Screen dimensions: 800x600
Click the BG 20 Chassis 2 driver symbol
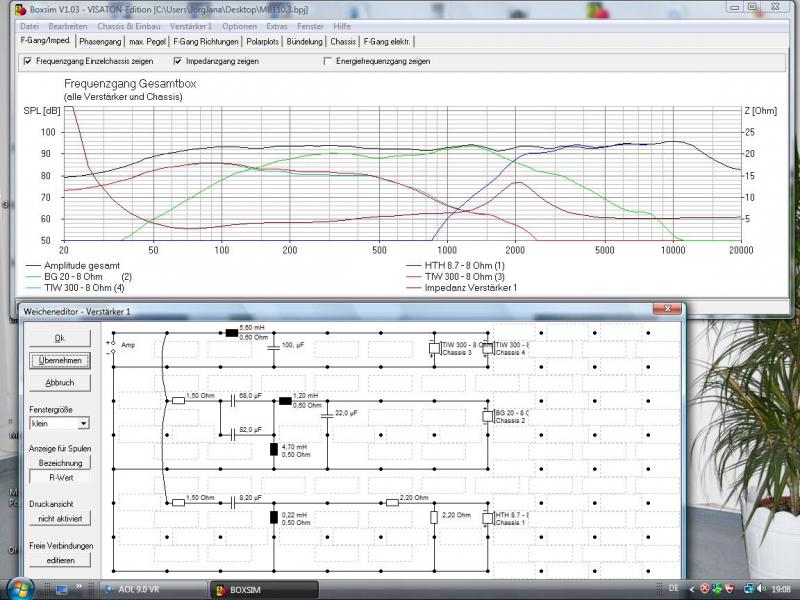coord(487,415)
